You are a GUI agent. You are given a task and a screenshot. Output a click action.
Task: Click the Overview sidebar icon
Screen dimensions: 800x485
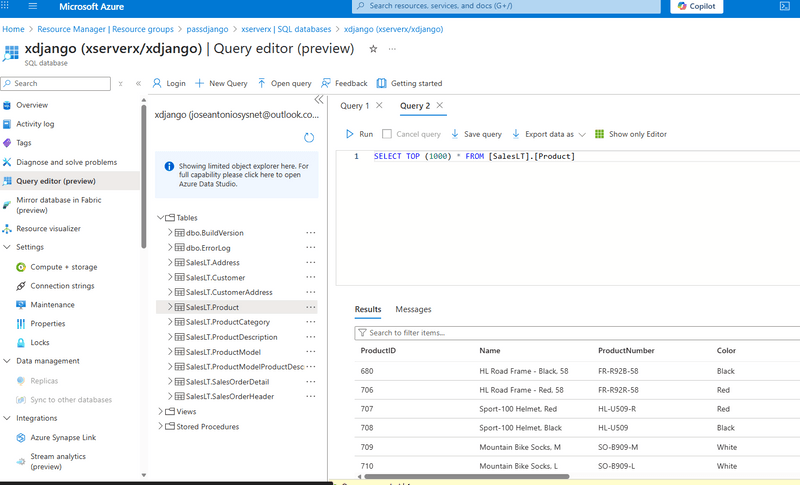point(7,105)
